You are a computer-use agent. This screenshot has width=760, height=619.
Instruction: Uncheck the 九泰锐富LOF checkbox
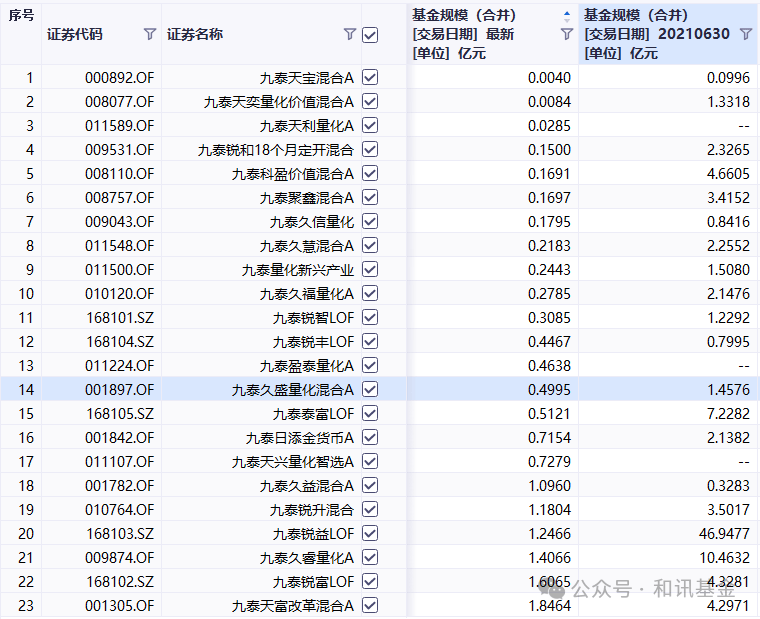point(370,581)
